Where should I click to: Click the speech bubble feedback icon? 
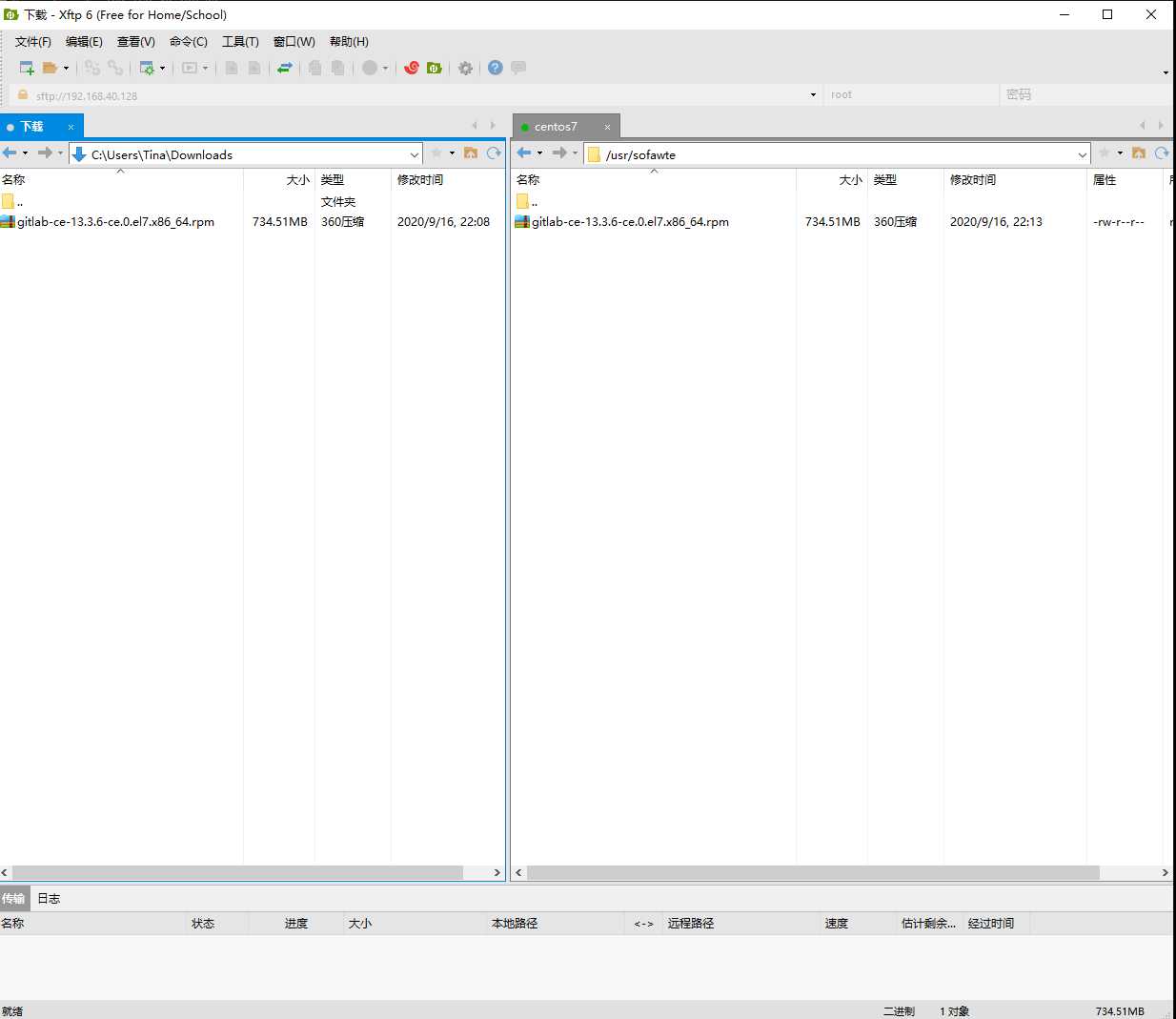click(x=518, y=68)
